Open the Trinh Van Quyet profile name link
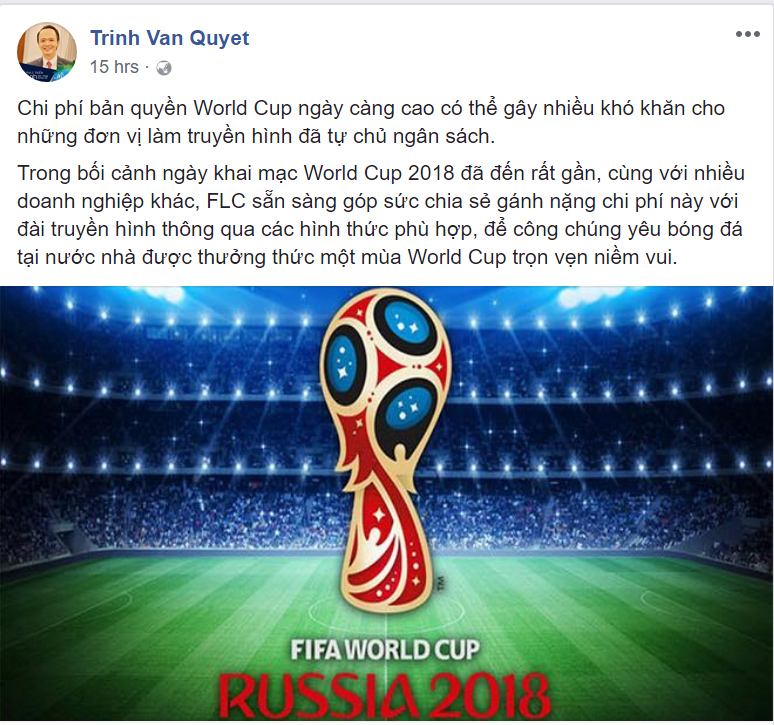The height and width of the screenshot is (725, 774). [170, 38]
